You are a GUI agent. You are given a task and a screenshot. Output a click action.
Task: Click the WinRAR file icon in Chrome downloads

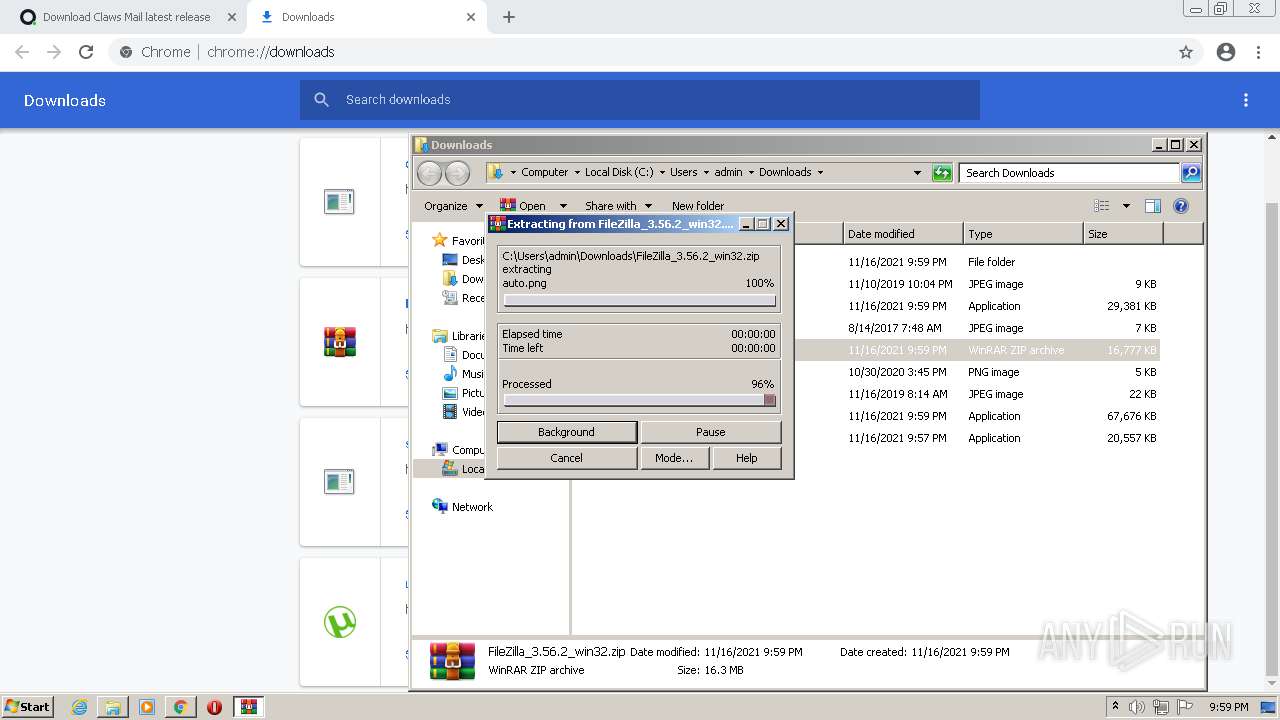340,342
